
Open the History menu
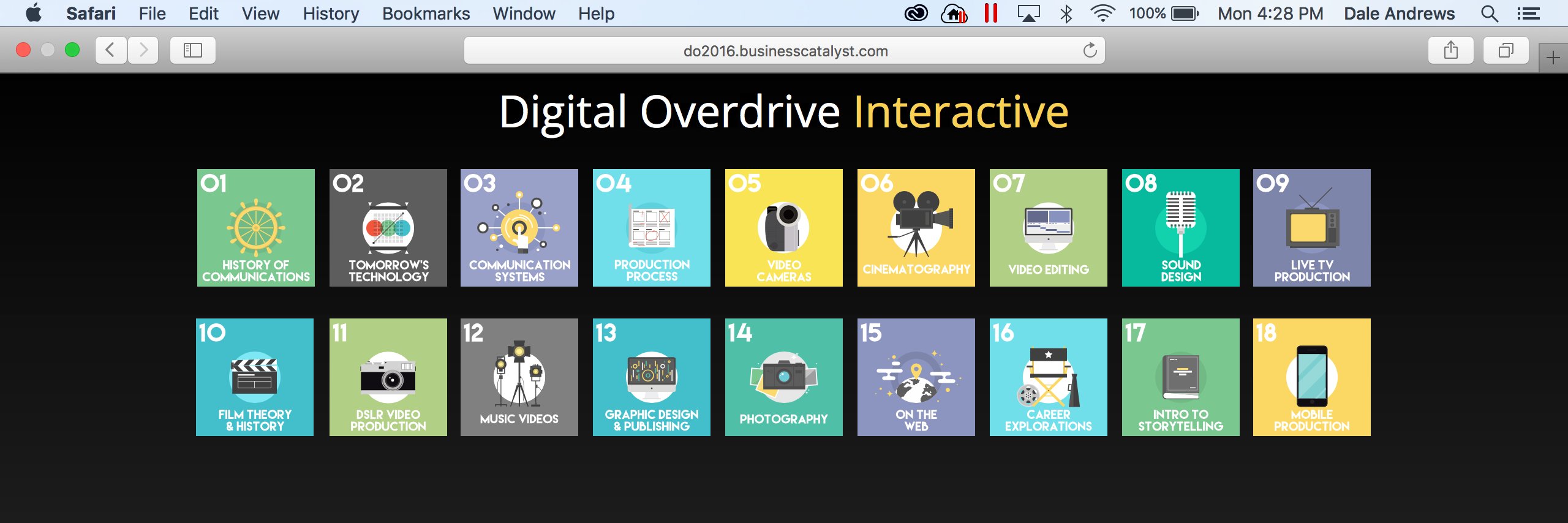click(331, 13)
